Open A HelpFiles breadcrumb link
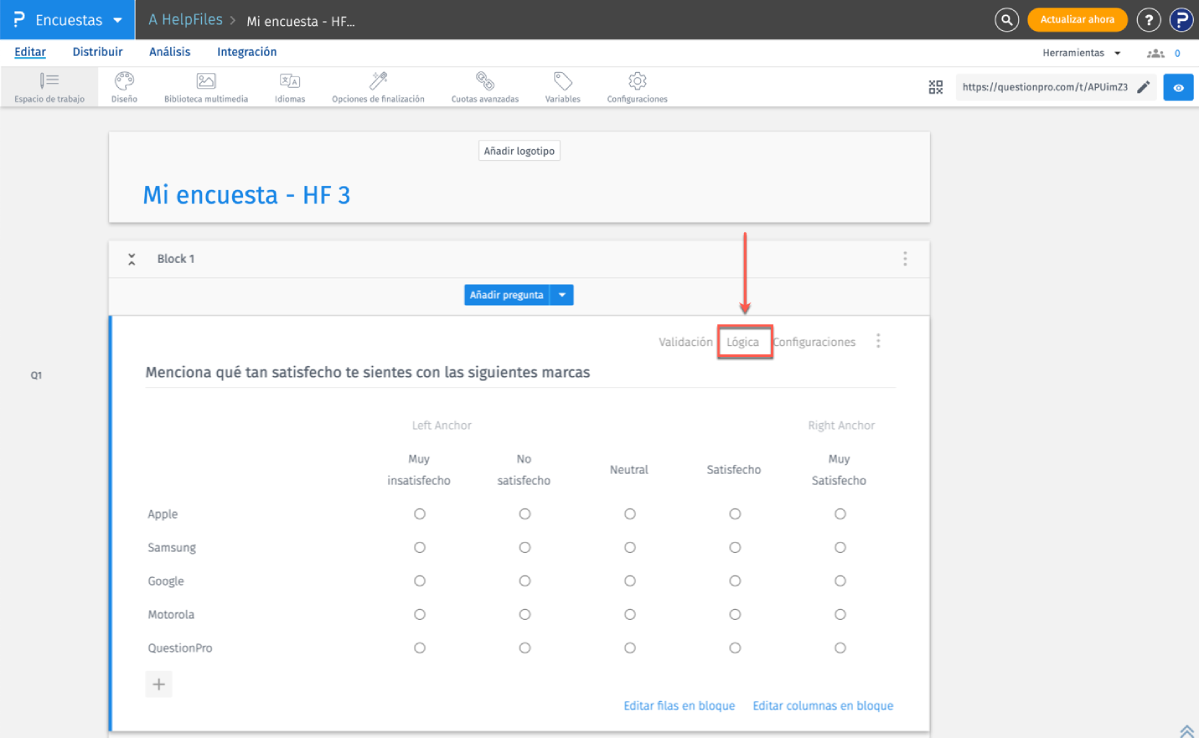The image size is (1199, 738). (185, 20)
